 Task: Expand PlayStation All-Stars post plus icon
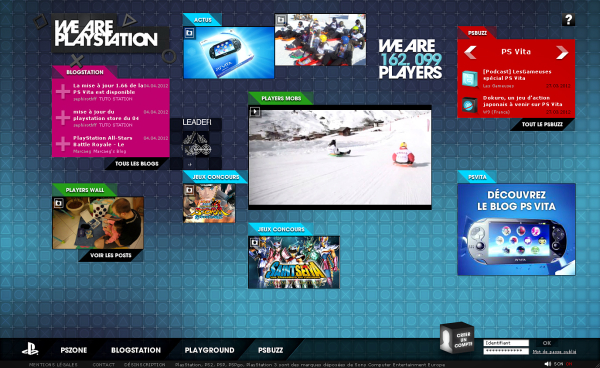pos(62,143)
